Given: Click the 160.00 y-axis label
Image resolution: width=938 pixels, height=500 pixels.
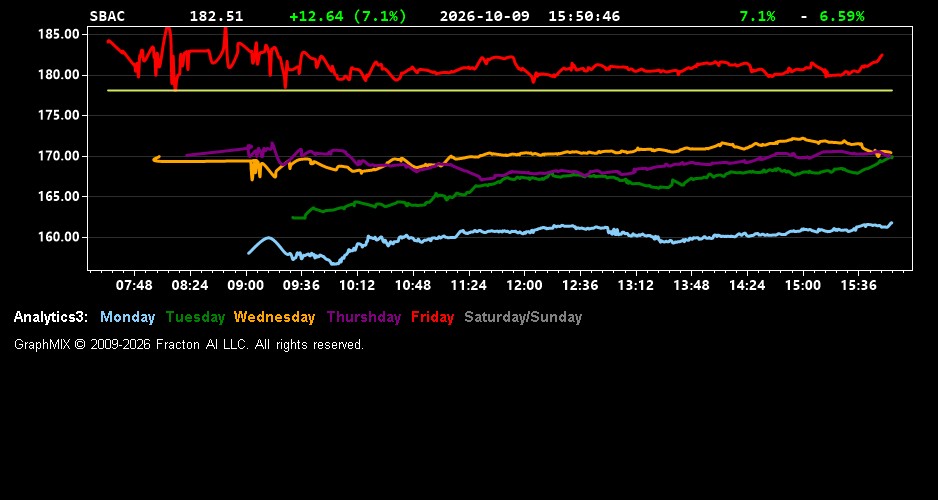Looking at the screenshot, I should click(x=59, y=237).
